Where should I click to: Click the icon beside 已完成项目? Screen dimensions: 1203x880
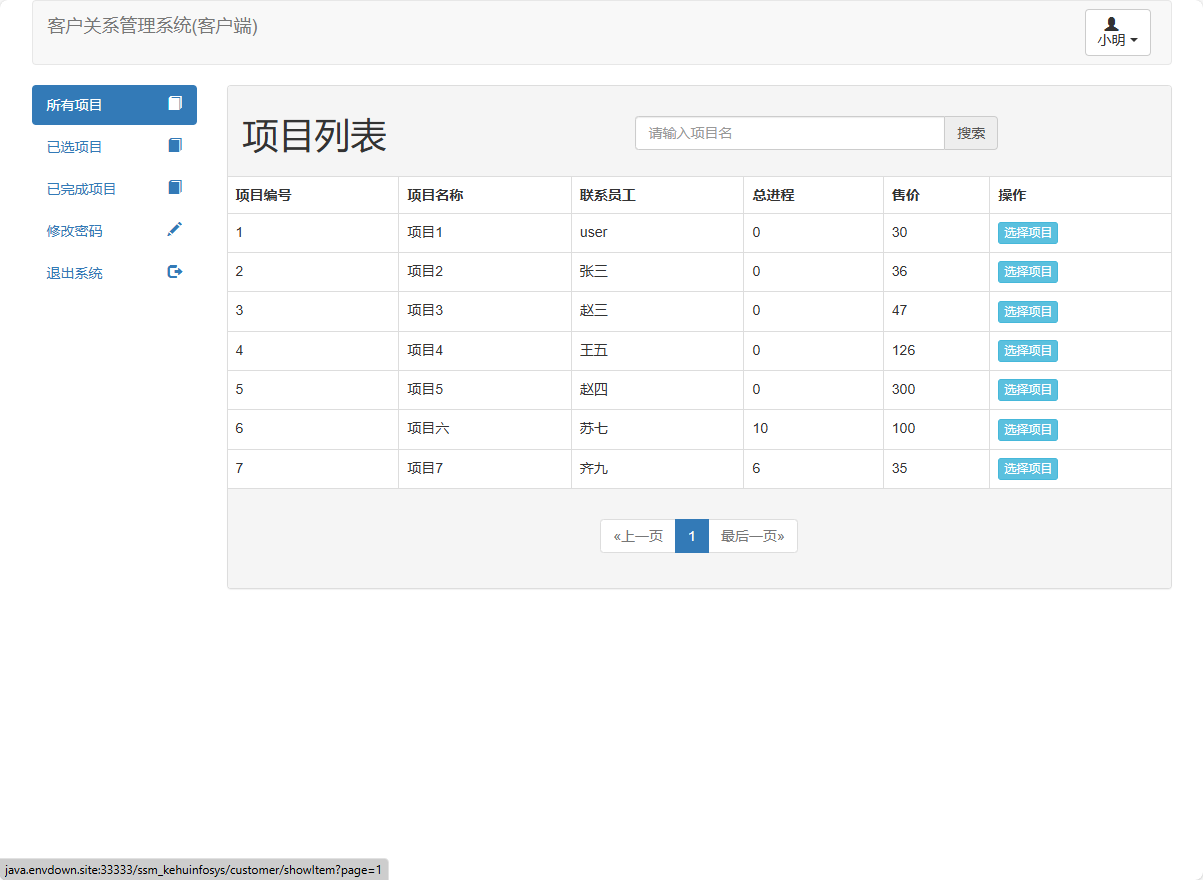point(175,187)
